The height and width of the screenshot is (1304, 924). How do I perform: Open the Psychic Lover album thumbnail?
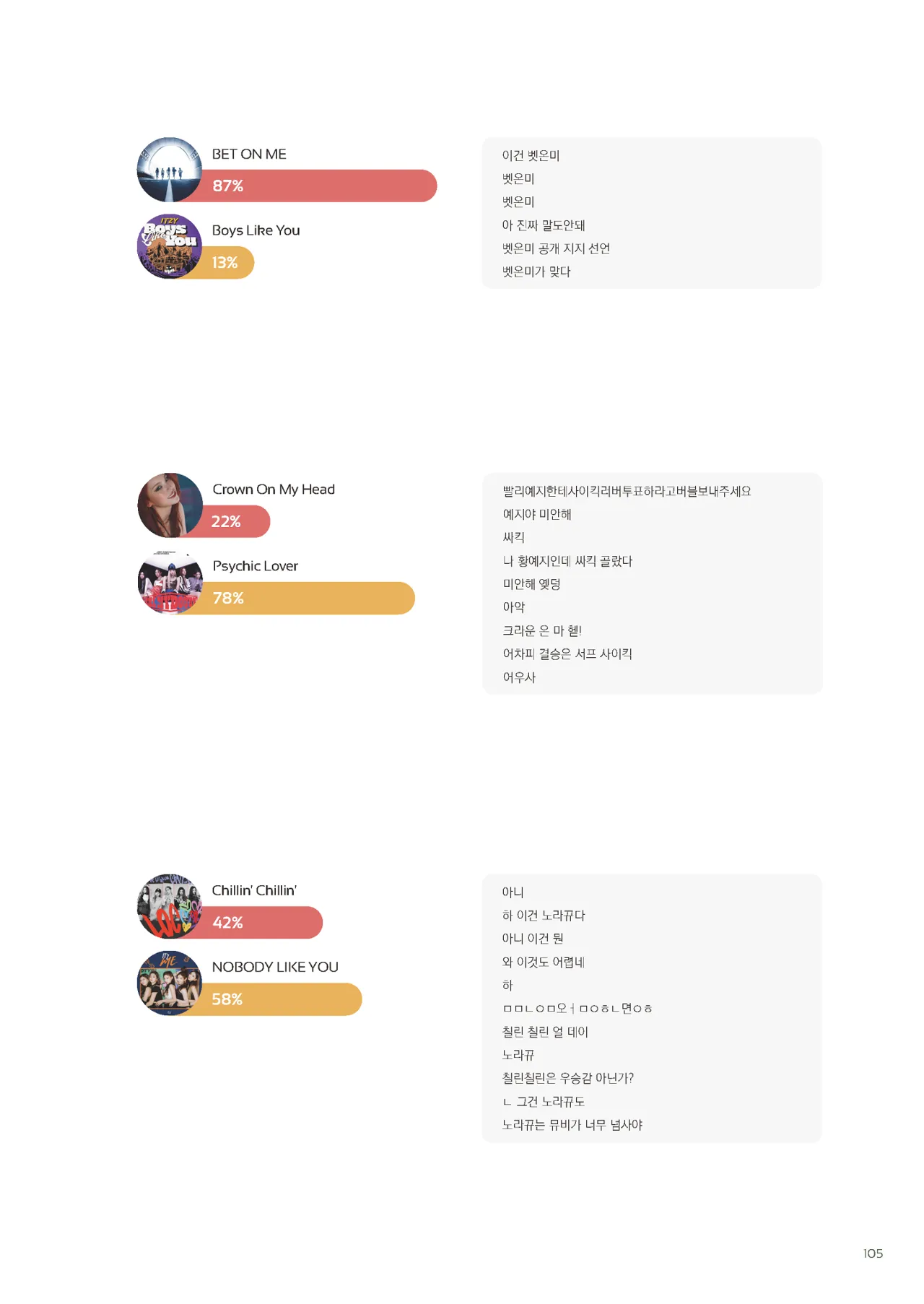tap(170, 582)
